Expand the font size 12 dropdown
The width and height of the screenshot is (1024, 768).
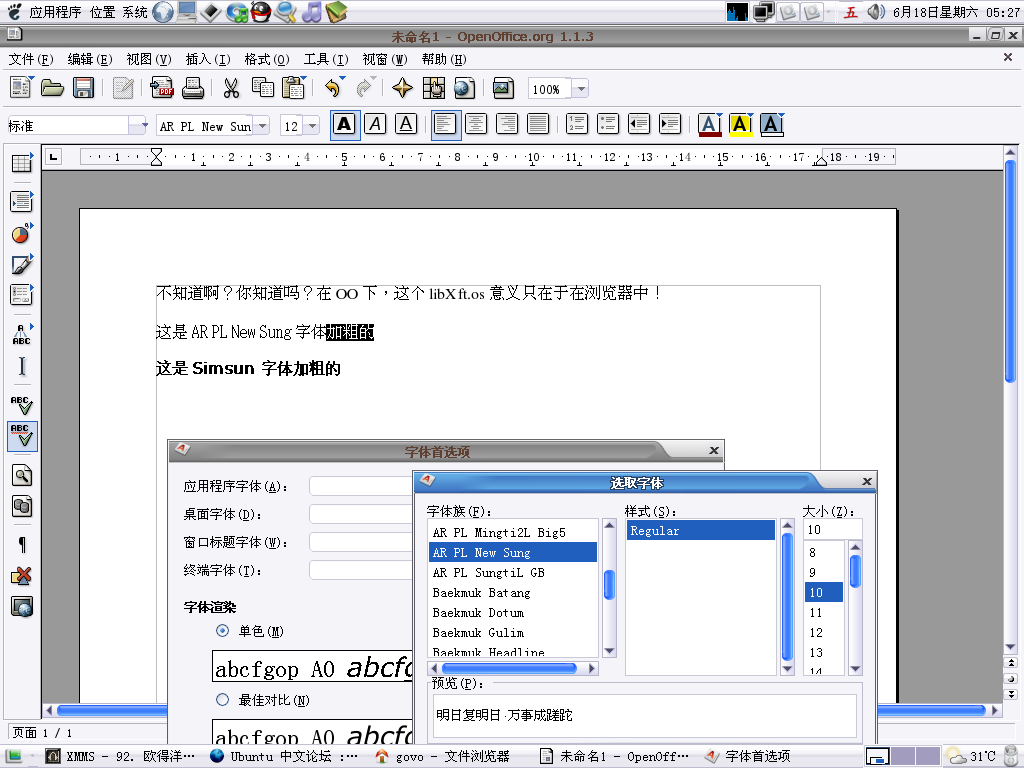click(312, 125)
